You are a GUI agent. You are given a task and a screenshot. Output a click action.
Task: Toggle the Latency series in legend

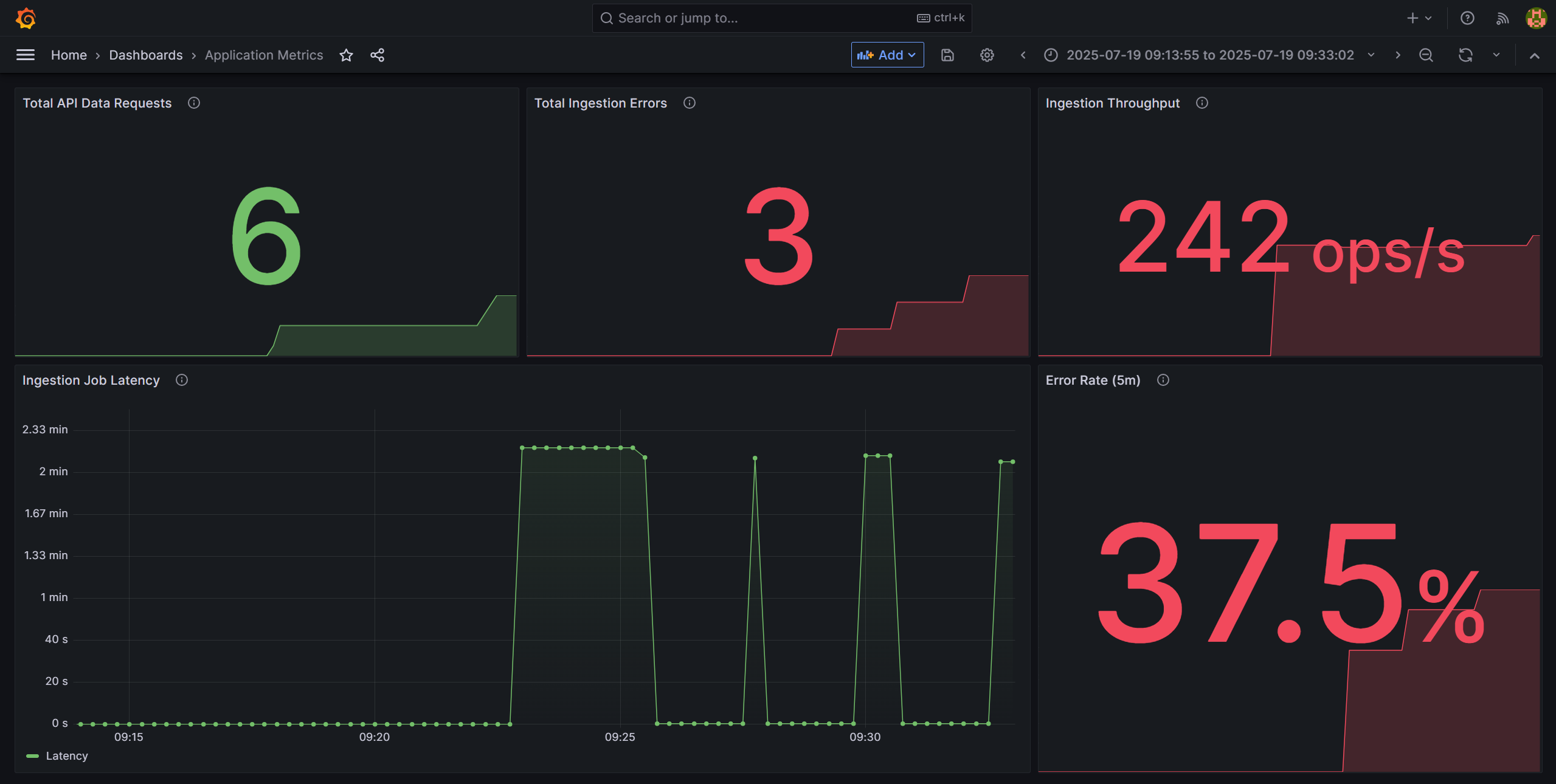(66, 755)
